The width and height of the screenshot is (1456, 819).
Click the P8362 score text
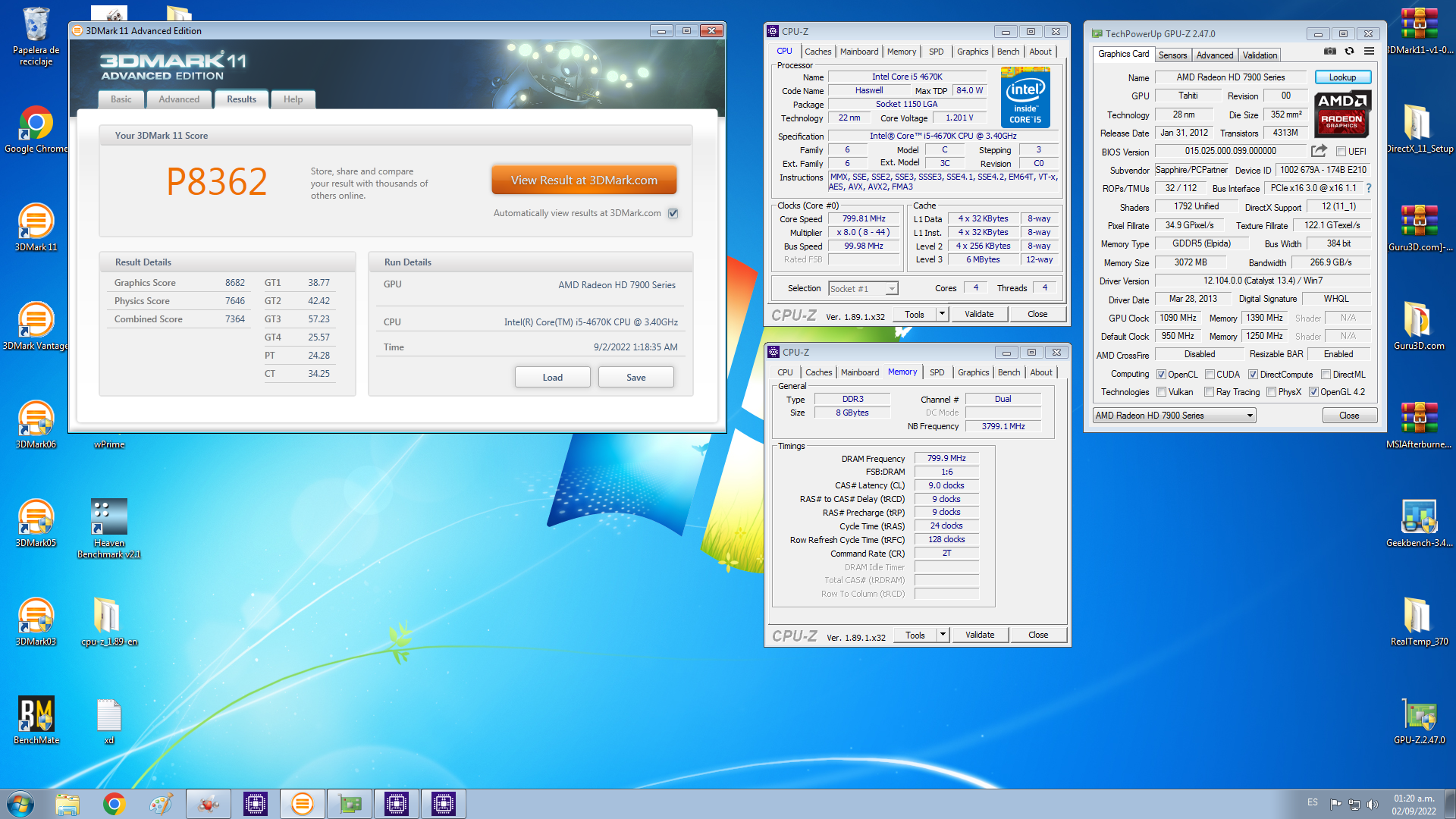(x=217, y=183)
